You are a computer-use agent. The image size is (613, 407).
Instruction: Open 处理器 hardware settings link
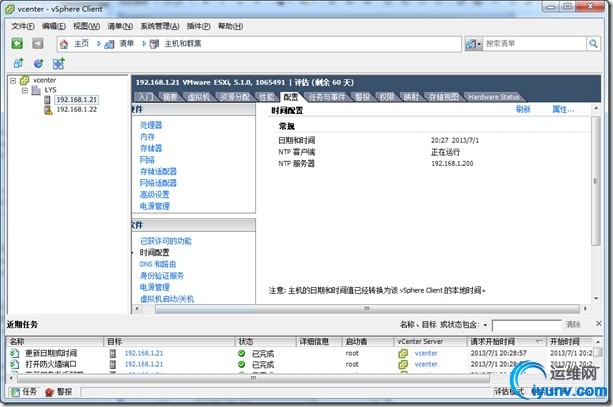coord(151,125)
